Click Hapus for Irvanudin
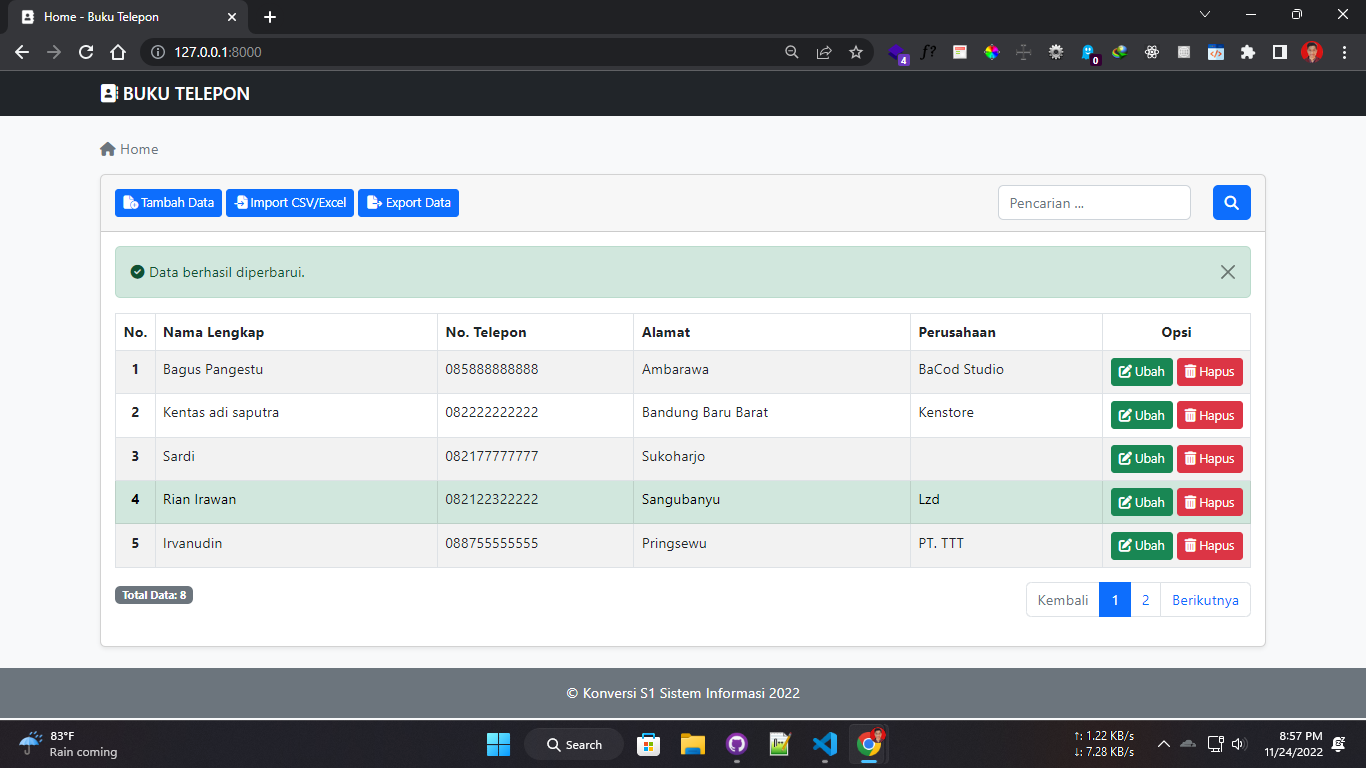The height and width of the screenshot is (768, 1366). tap(1209, 546)
